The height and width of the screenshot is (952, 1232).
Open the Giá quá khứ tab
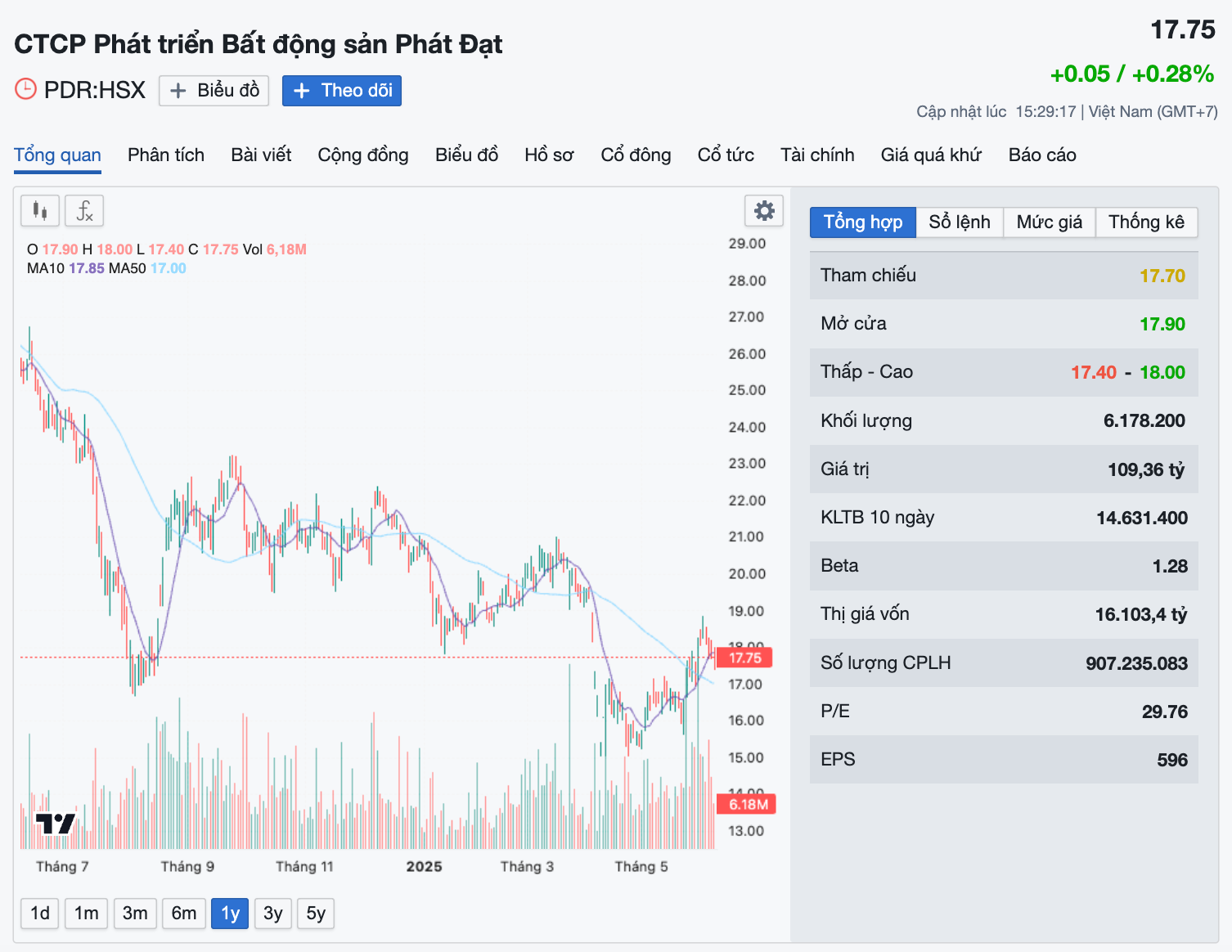(931, 155)
